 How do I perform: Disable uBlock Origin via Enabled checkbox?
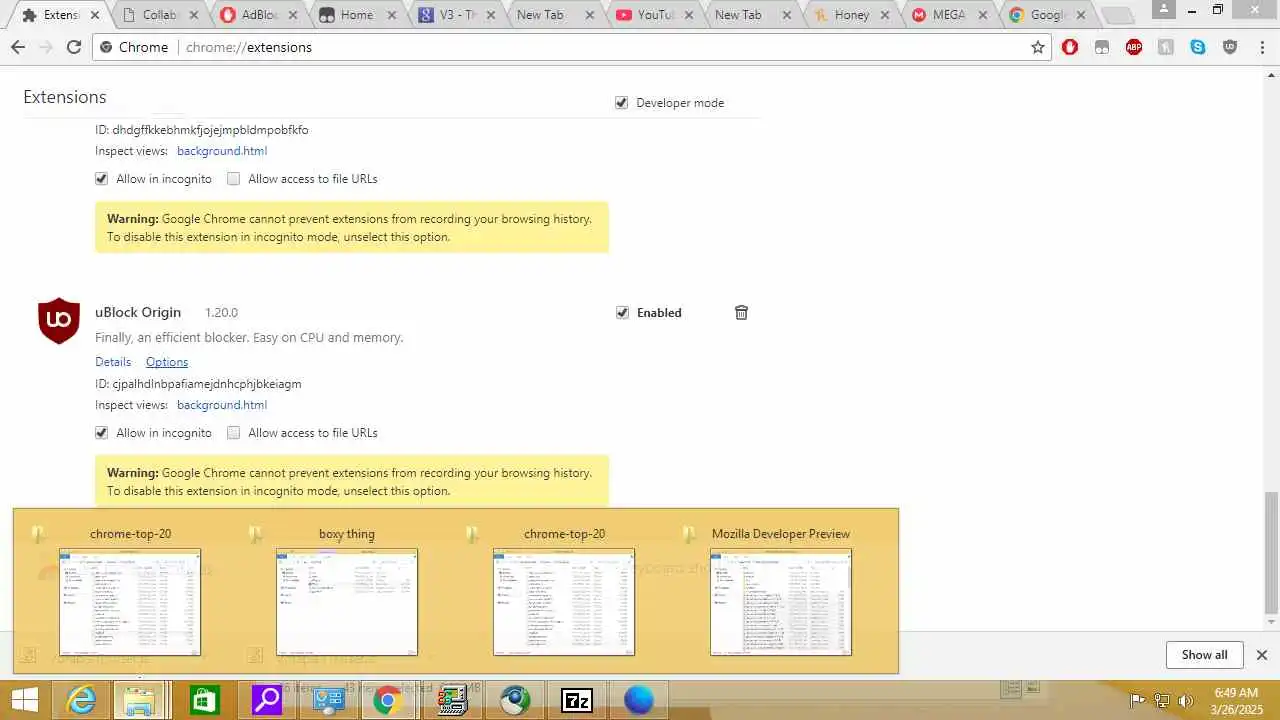tap(622, 313)
